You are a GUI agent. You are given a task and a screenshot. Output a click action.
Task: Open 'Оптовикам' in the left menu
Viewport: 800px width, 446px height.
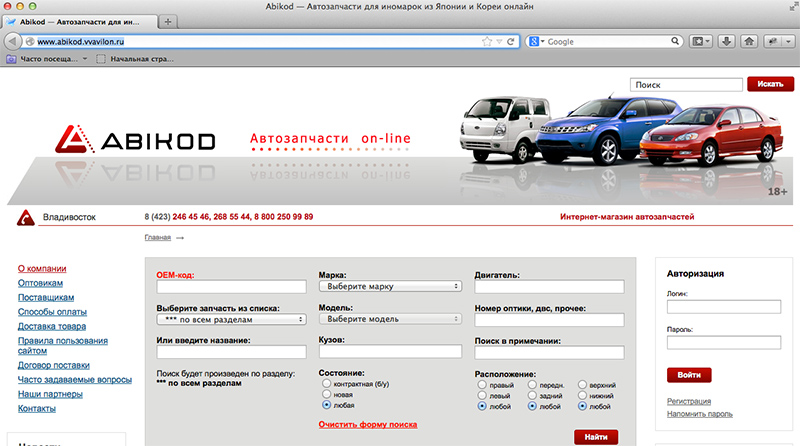point(40,283)
